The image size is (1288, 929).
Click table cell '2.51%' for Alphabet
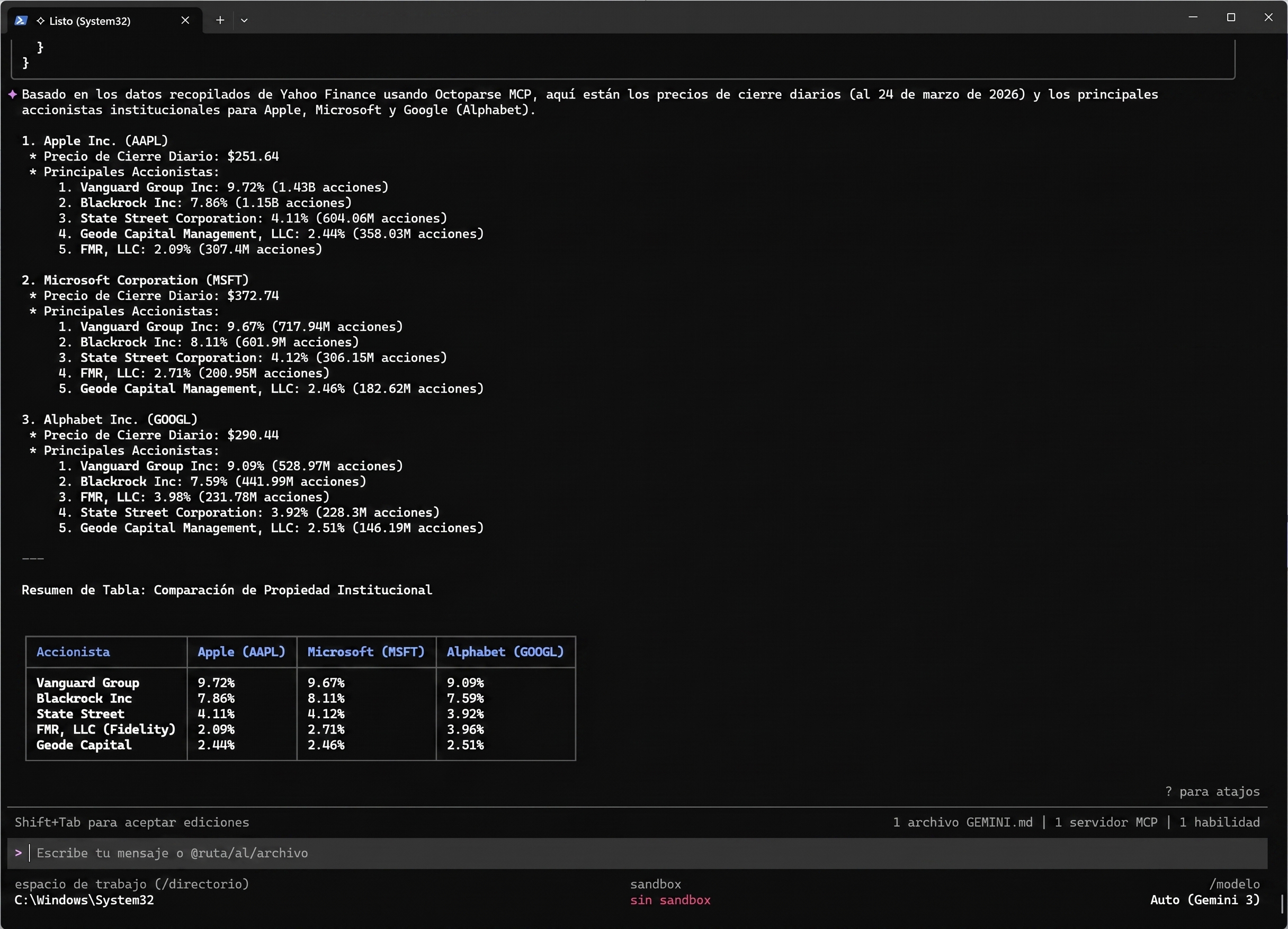coord(465,745)
